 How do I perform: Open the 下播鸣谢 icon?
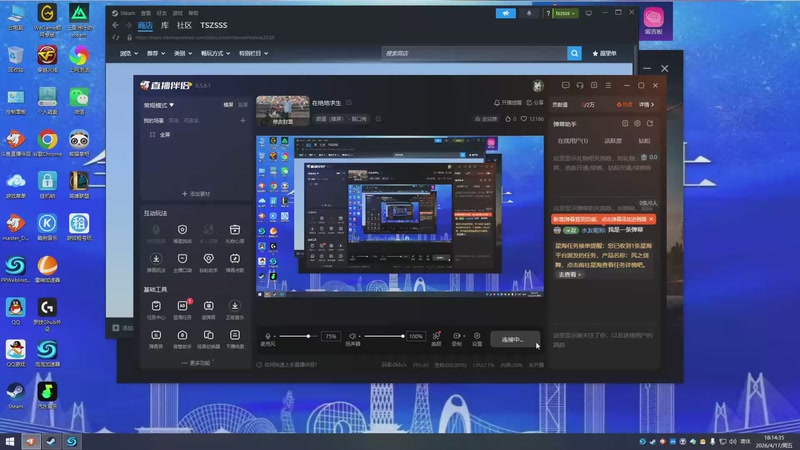(x=235, y=335)
